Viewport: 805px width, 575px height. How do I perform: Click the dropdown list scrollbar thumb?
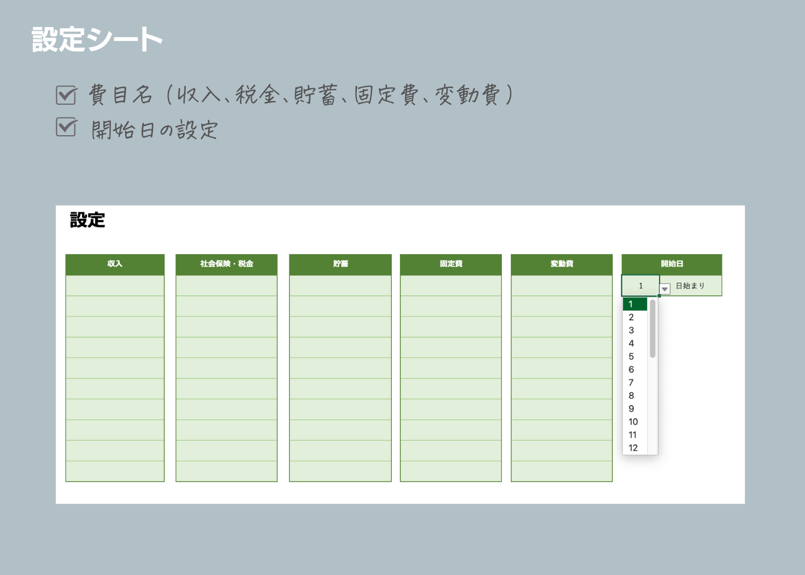pos(653,330)
